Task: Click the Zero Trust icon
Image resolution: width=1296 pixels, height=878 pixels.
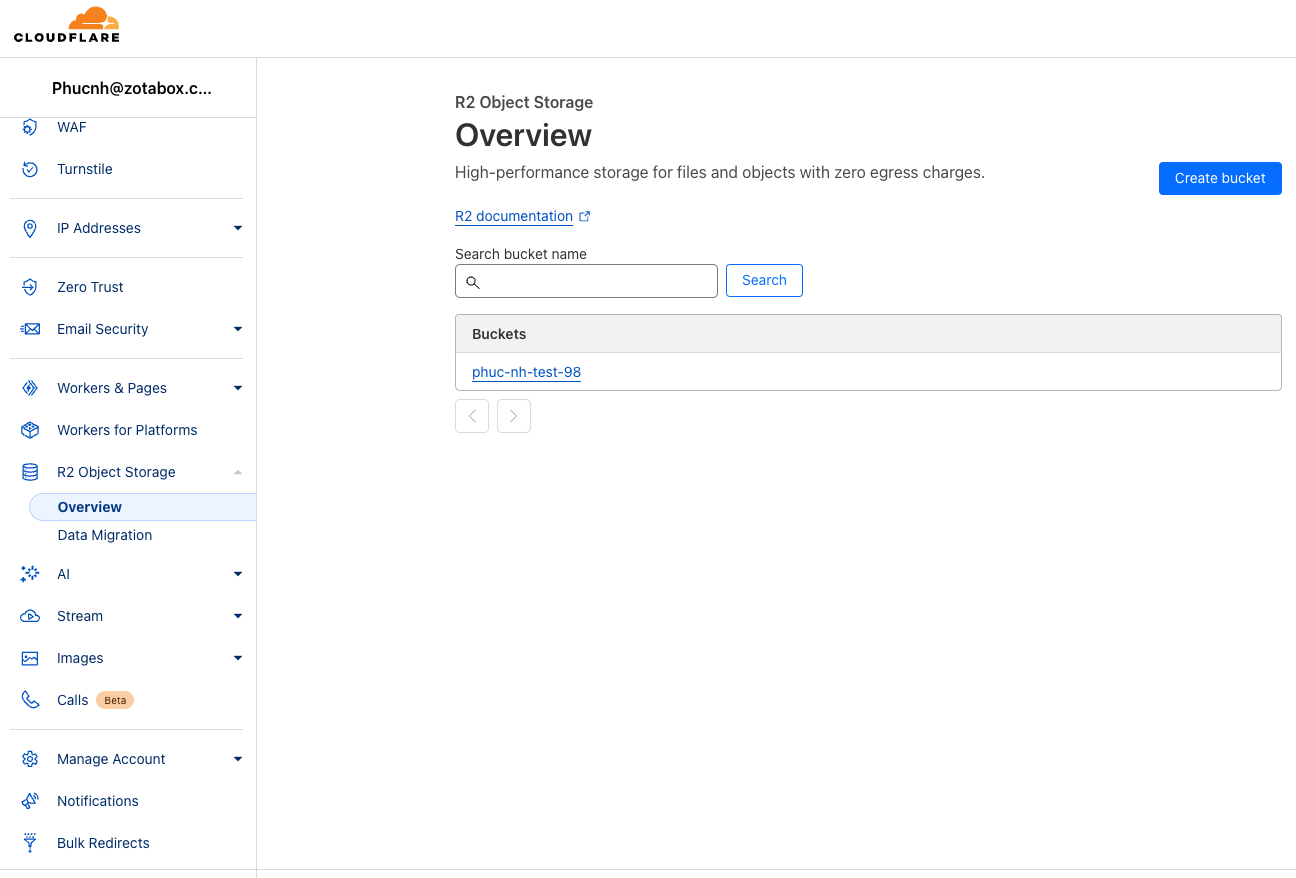Action: [30, 287]
